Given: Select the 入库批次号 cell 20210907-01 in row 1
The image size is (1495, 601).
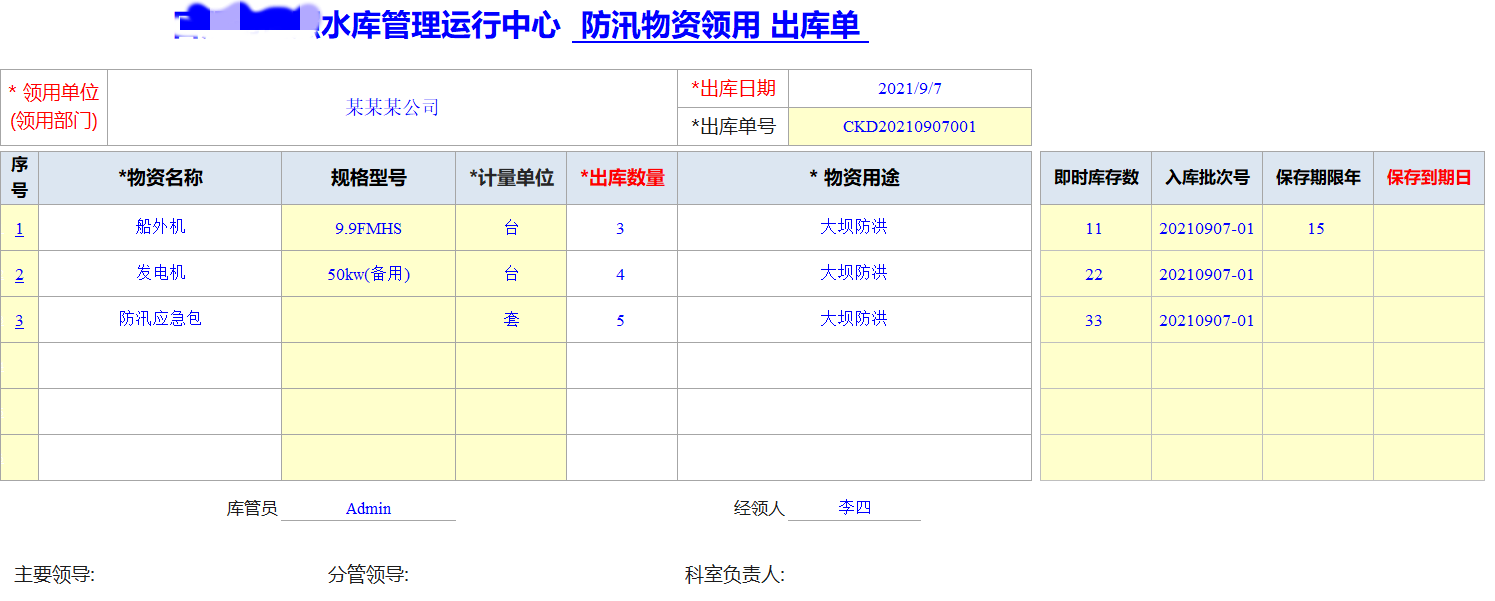Looking at the screenshot, I should (x=1207, y=227).
